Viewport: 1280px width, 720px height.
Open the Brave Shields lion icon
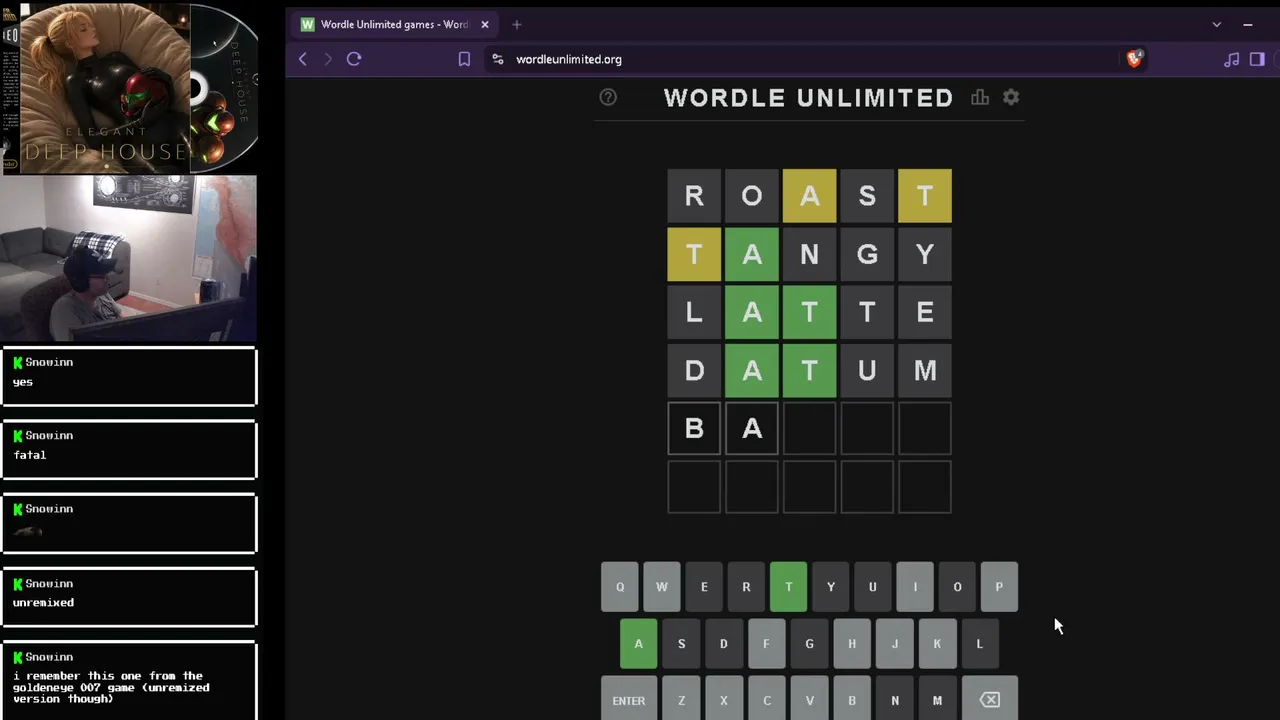pos(1134,59)
